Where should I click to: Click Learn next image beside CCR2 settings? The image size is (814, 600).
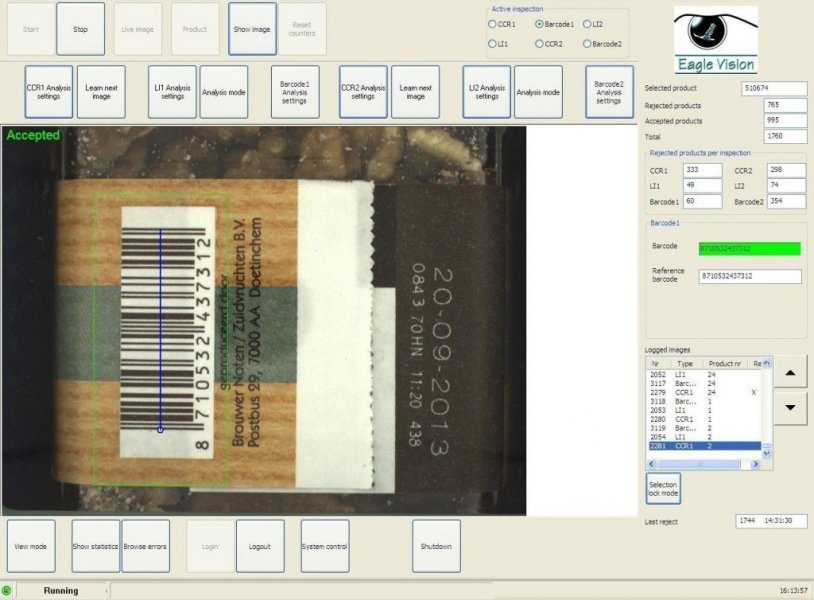(415, 92)
